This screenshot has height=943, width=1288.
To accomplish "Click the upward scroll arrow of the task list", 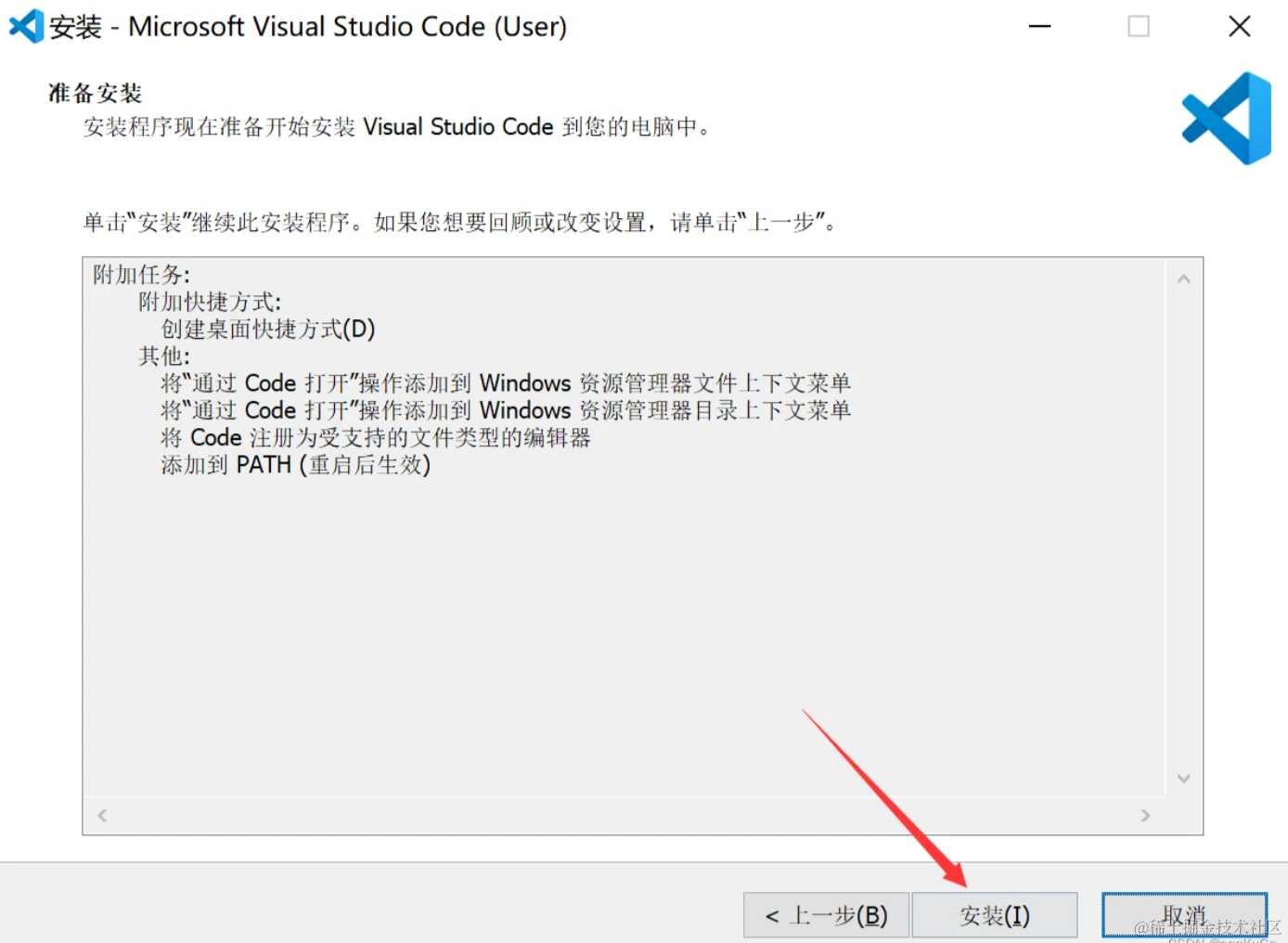I will pyautogui.click(x=1184, y=278).
